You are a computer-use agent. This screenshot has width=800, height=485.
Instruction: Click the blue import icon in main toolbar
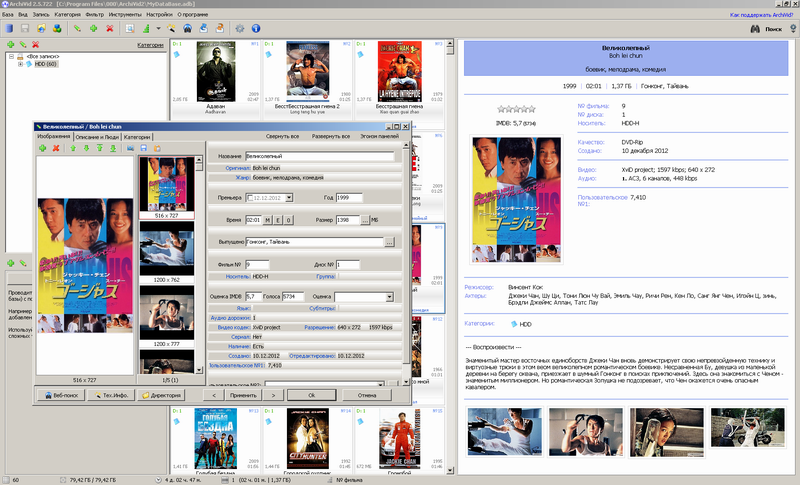[x=204, y=29]
